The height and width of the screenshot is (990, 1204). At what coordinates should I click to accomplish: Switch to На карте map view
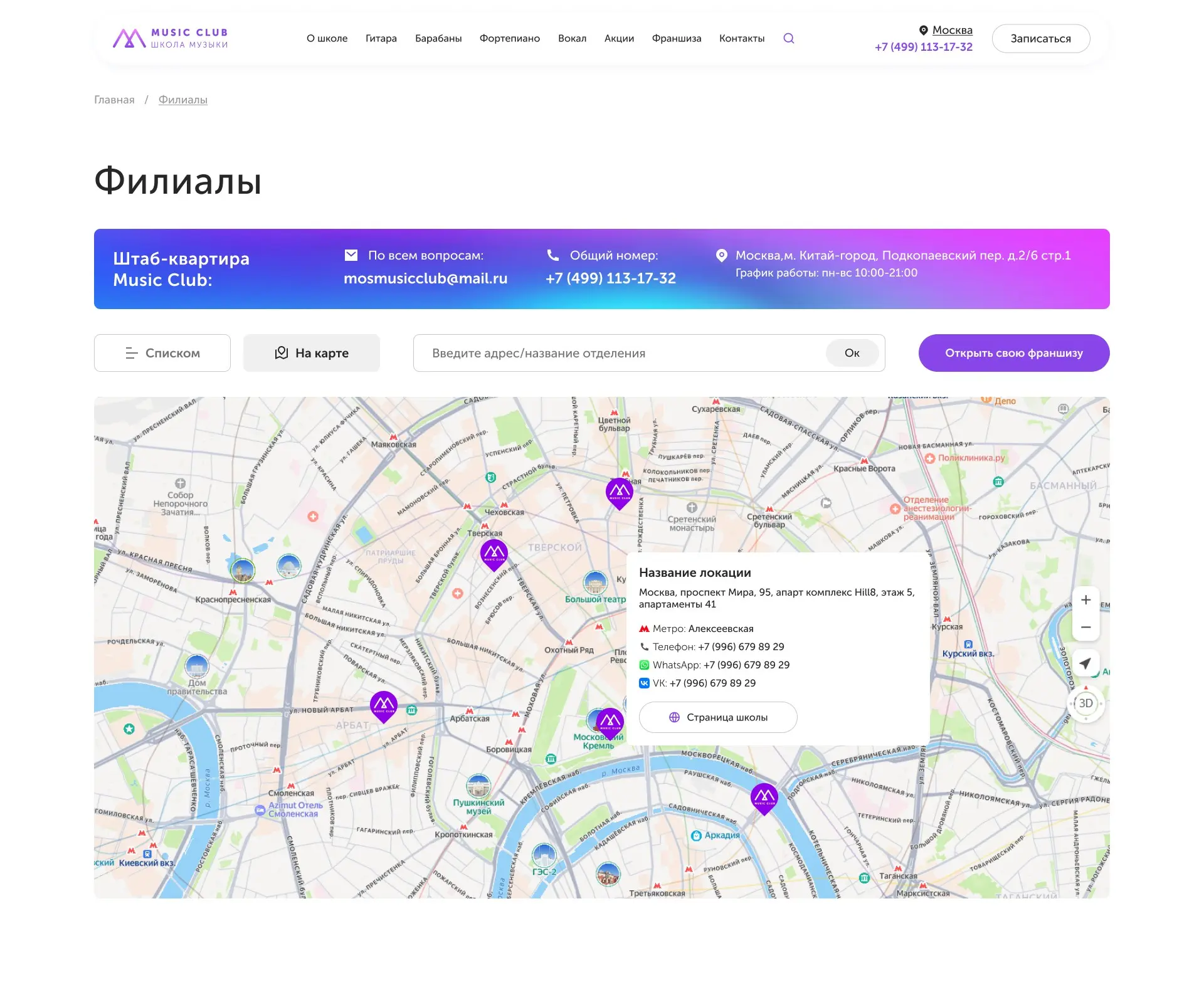(x=312, y=353)
